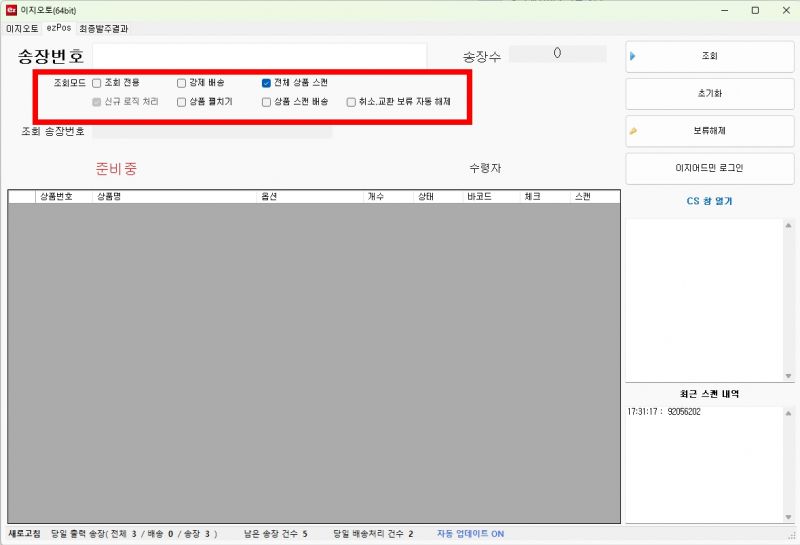Click 새로고침 in the status bar
Screen dimensions: 800x545
pos(24,534)
